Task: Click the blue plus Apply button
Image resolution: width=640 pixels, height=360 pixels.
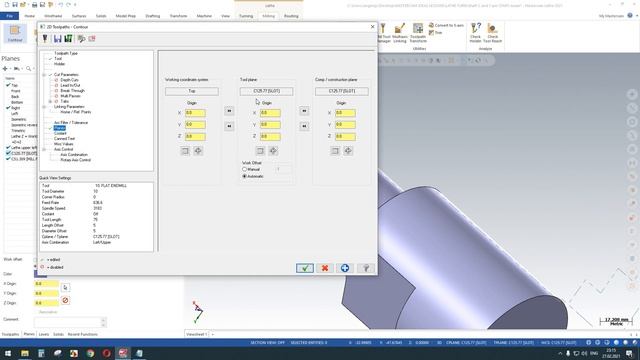Action: tap(345, 268)
